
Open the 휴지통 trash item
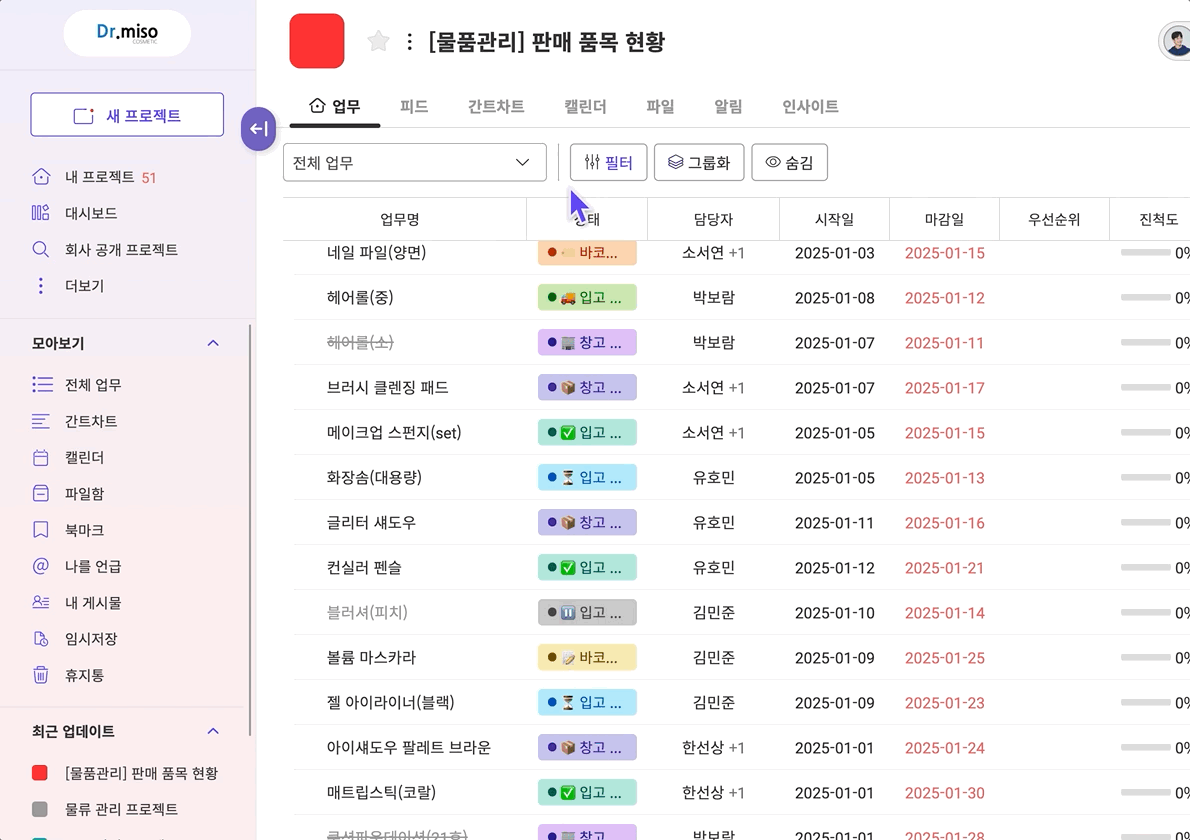tap(84, 675)
